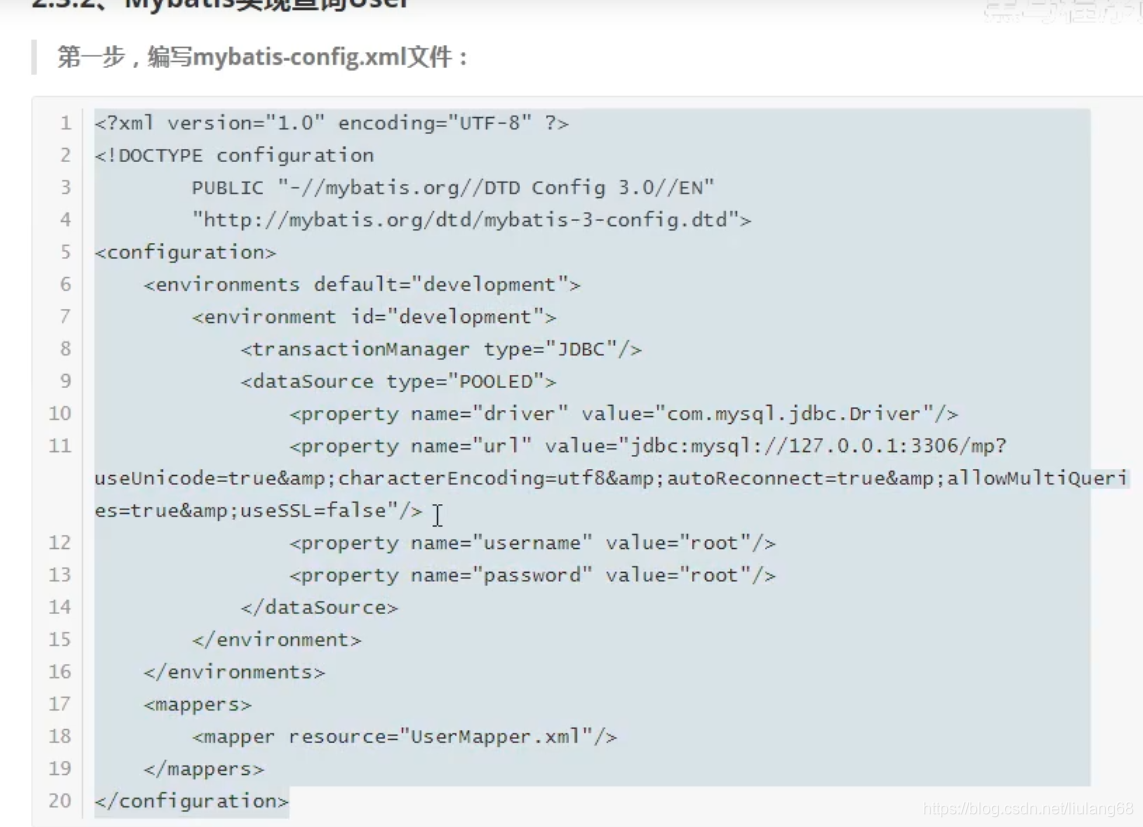Click the driver property com.mysql.jdbc.Driver line
Image resolution: width=1143 pixels, height=827 pixels.
624,413
